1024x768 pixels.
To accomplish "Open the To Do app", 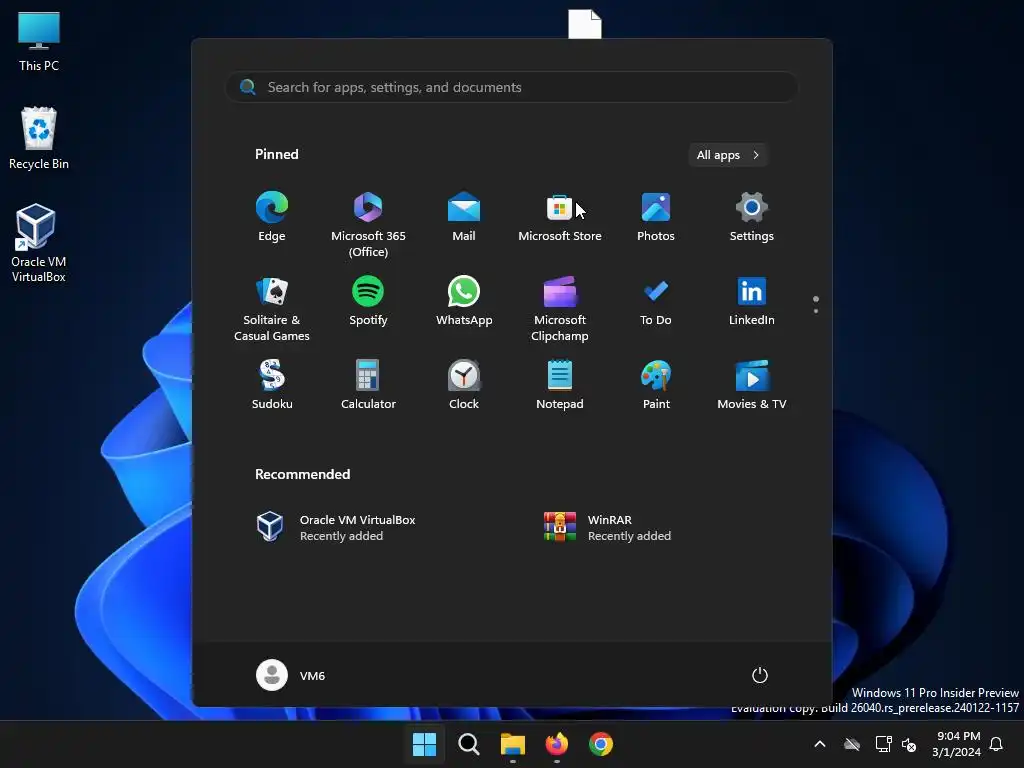I will coord(656,300).
